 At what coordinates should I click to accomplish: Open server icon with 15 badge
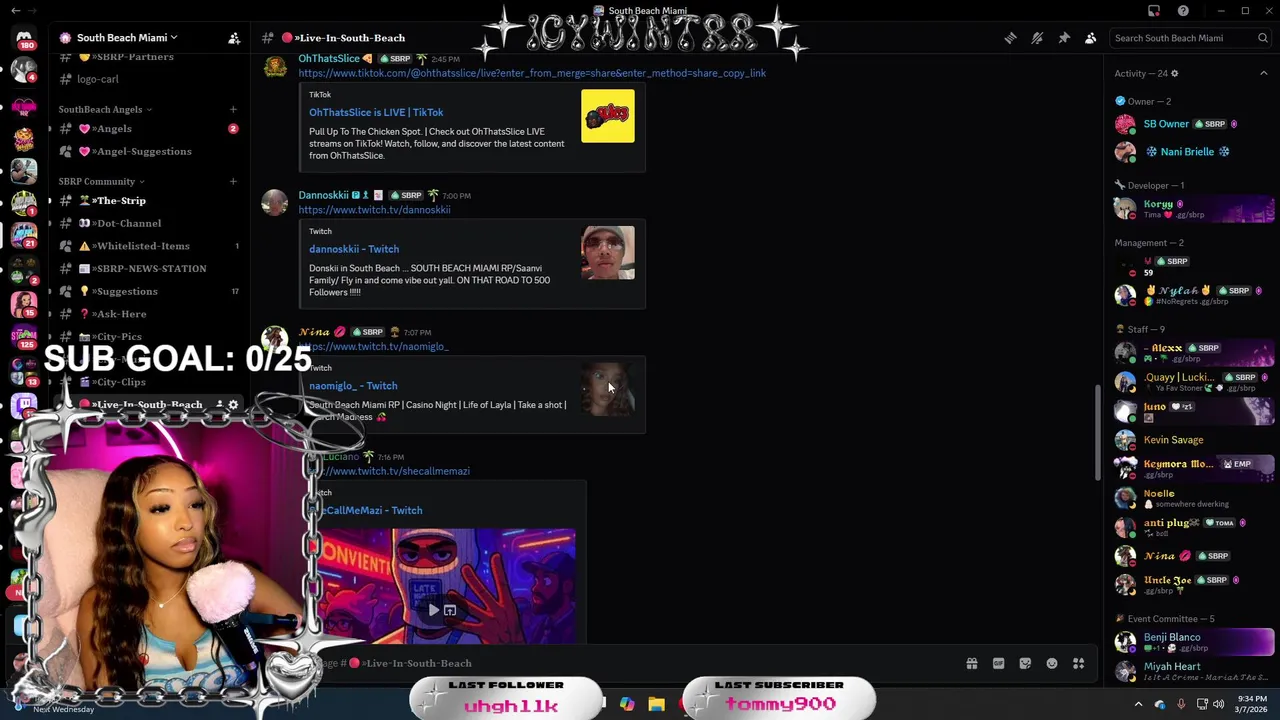[x=24, y=302]
